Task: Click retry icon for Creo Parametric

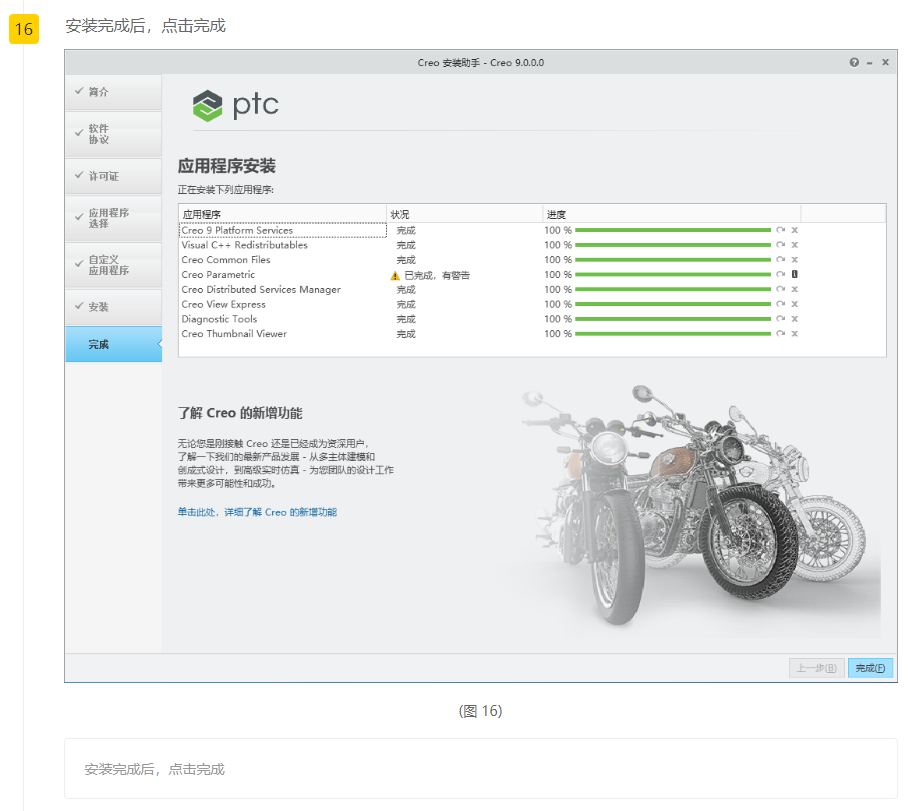Action: (x=780, y=274)
